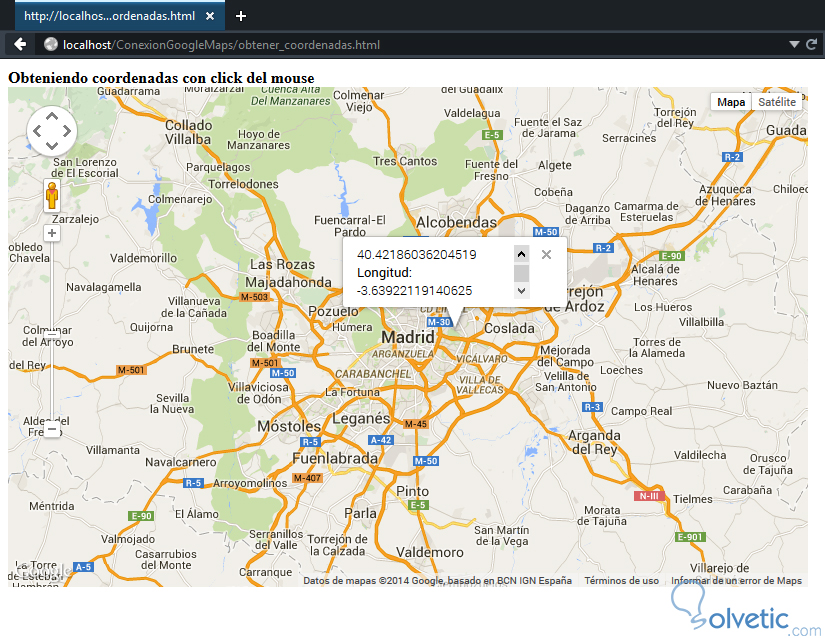Open a new browser tab with plus button
Screen dimensions: 825x638
[241, 16]
